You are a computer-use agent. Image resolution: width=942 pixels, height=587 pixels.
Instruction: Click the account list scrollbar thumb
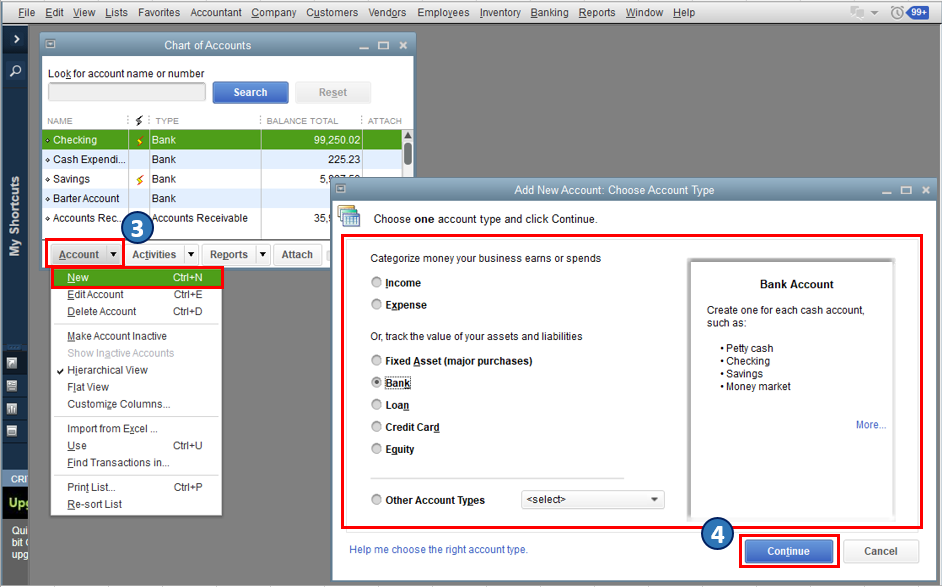pos(408,153)
